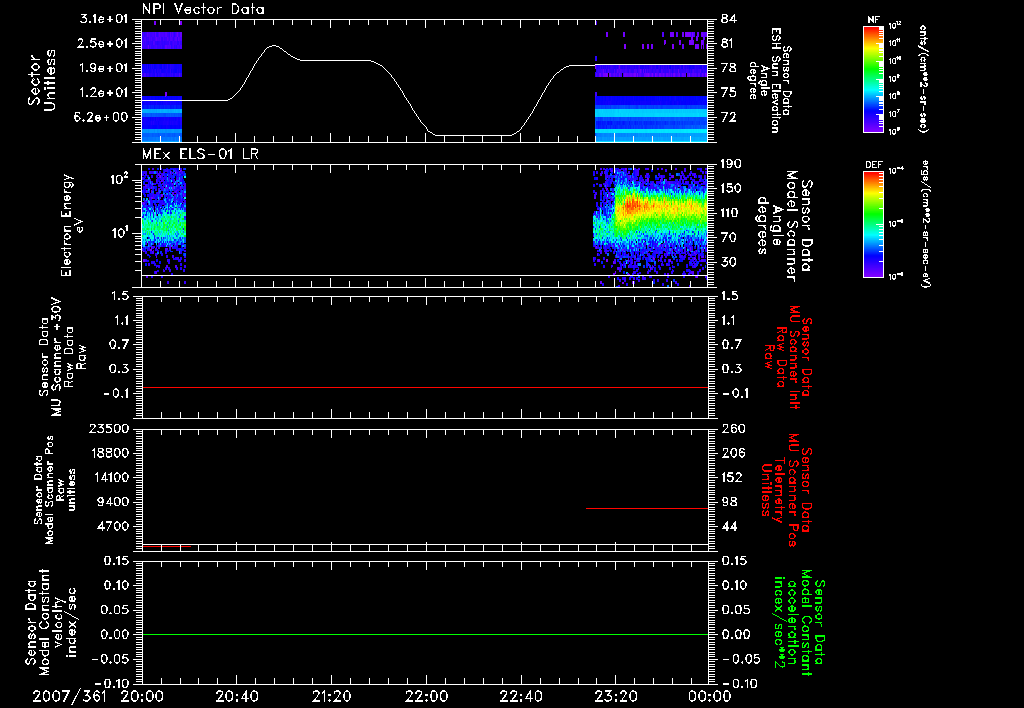The image size is (1024, 708).
Task: Click the 98 telemetry position tick
Action: pyautogui.click(x=729, y=502)
